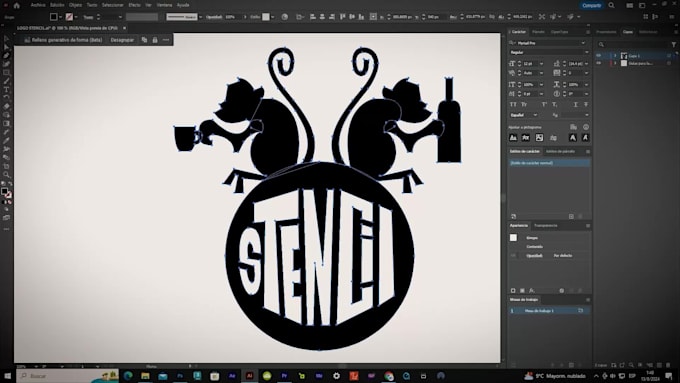Screen dimensions: 680x383
Task: Click the search icon in Layers panel
Action: point(601,44)
